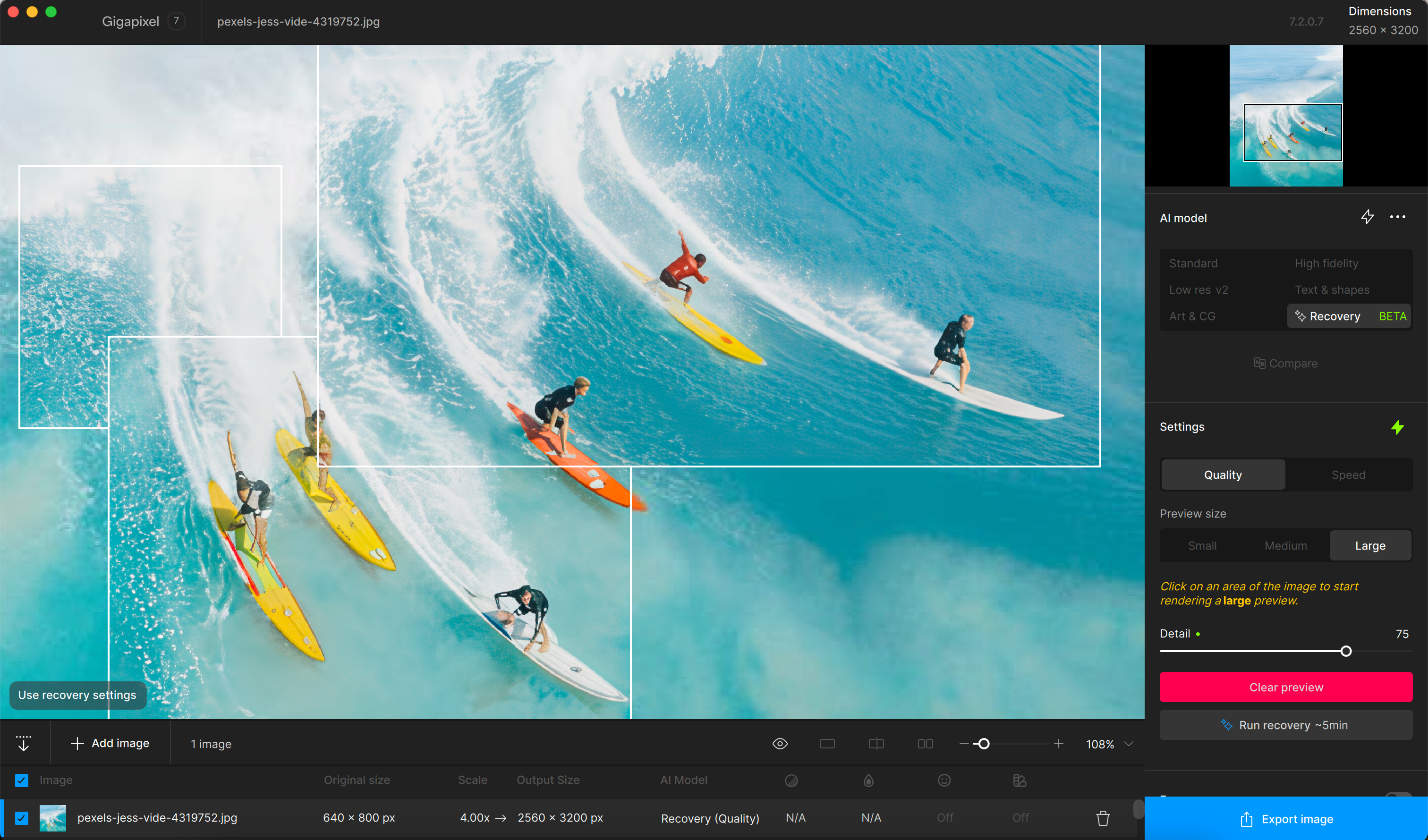
Task: Switch to the Quality tab
Action: (1223, 475)
